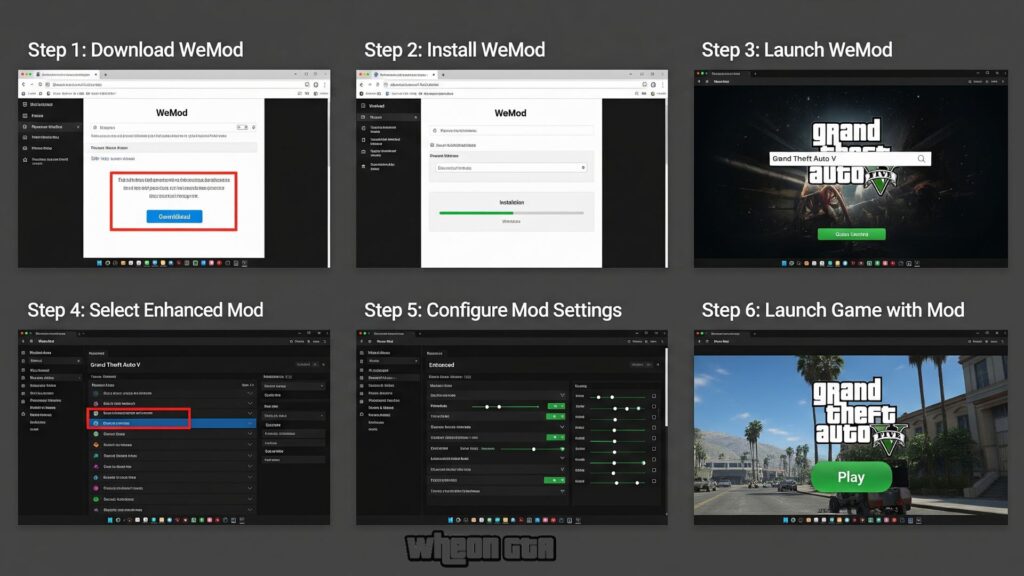Toggle the bottom green switch in Step 5 mod list

coord(555,480)
